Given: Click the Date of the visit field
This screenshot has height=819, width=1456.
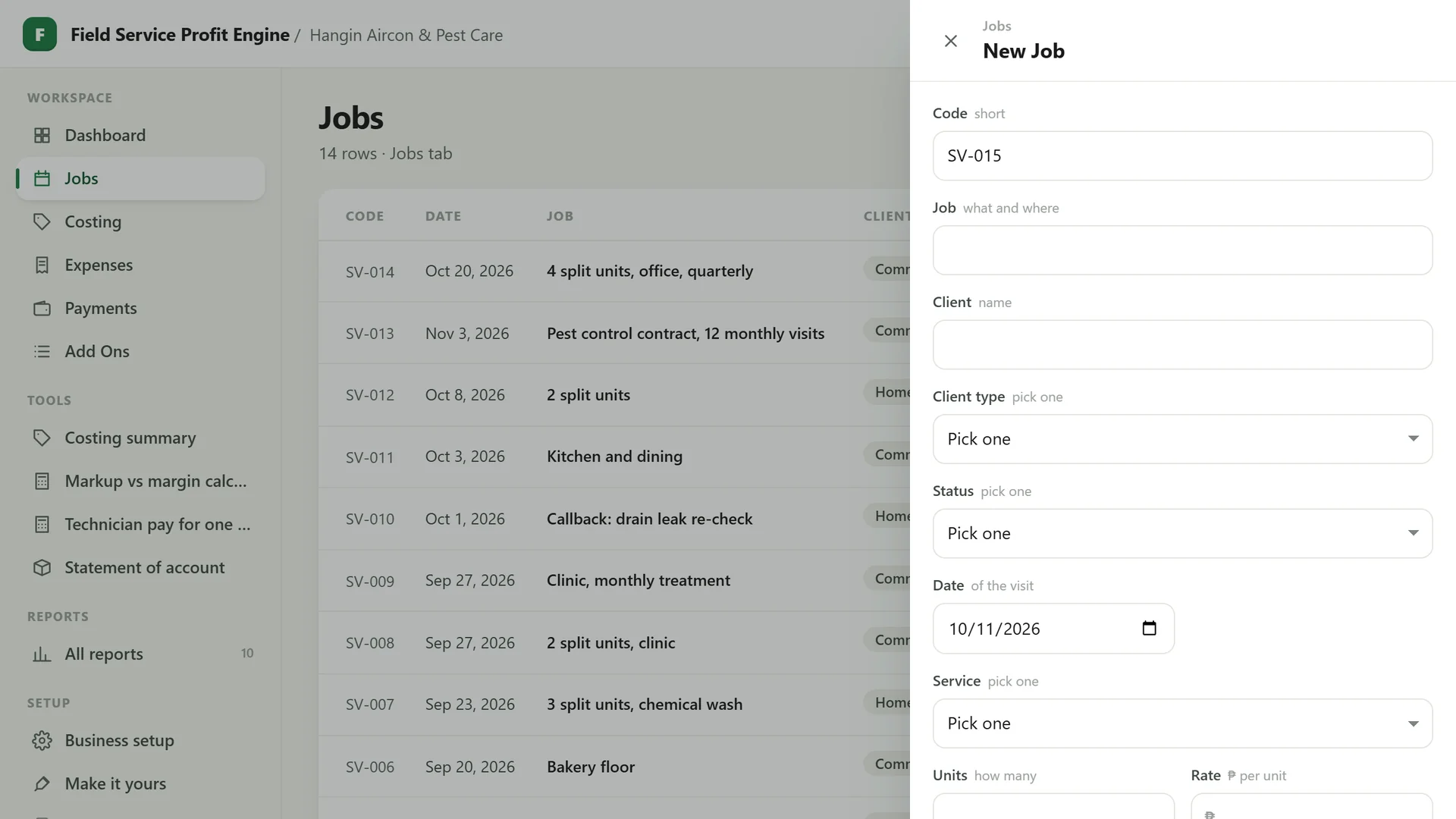Looking at the screenshot, I should coord(1053,629).
